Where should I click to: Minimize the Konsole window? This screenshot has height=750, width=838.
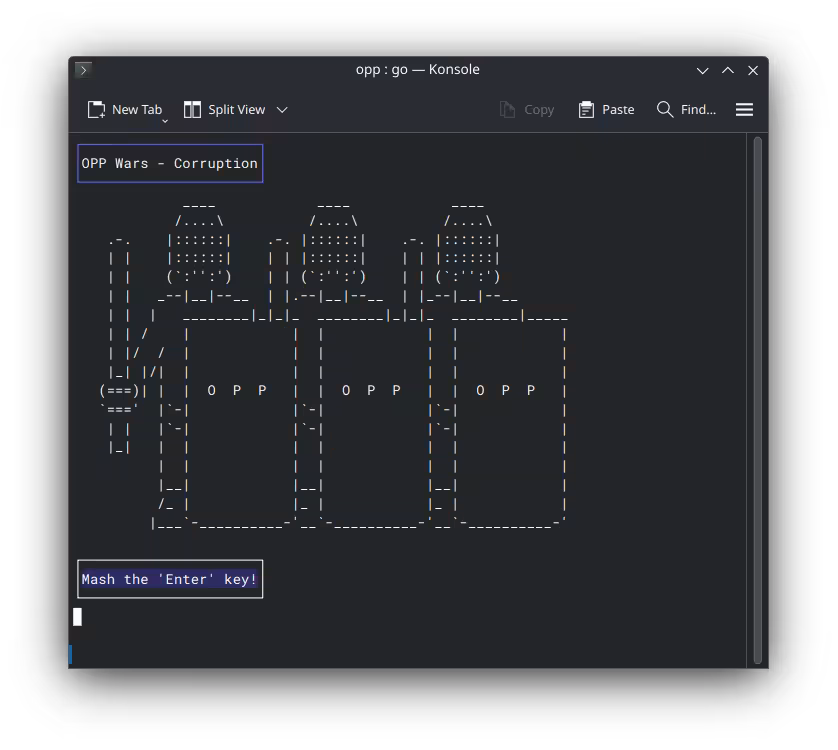tap(702, 70)
